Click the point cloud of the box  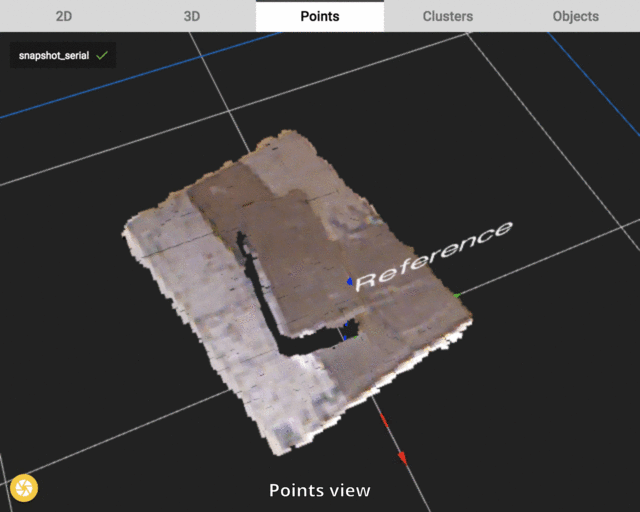pos(298,292)
